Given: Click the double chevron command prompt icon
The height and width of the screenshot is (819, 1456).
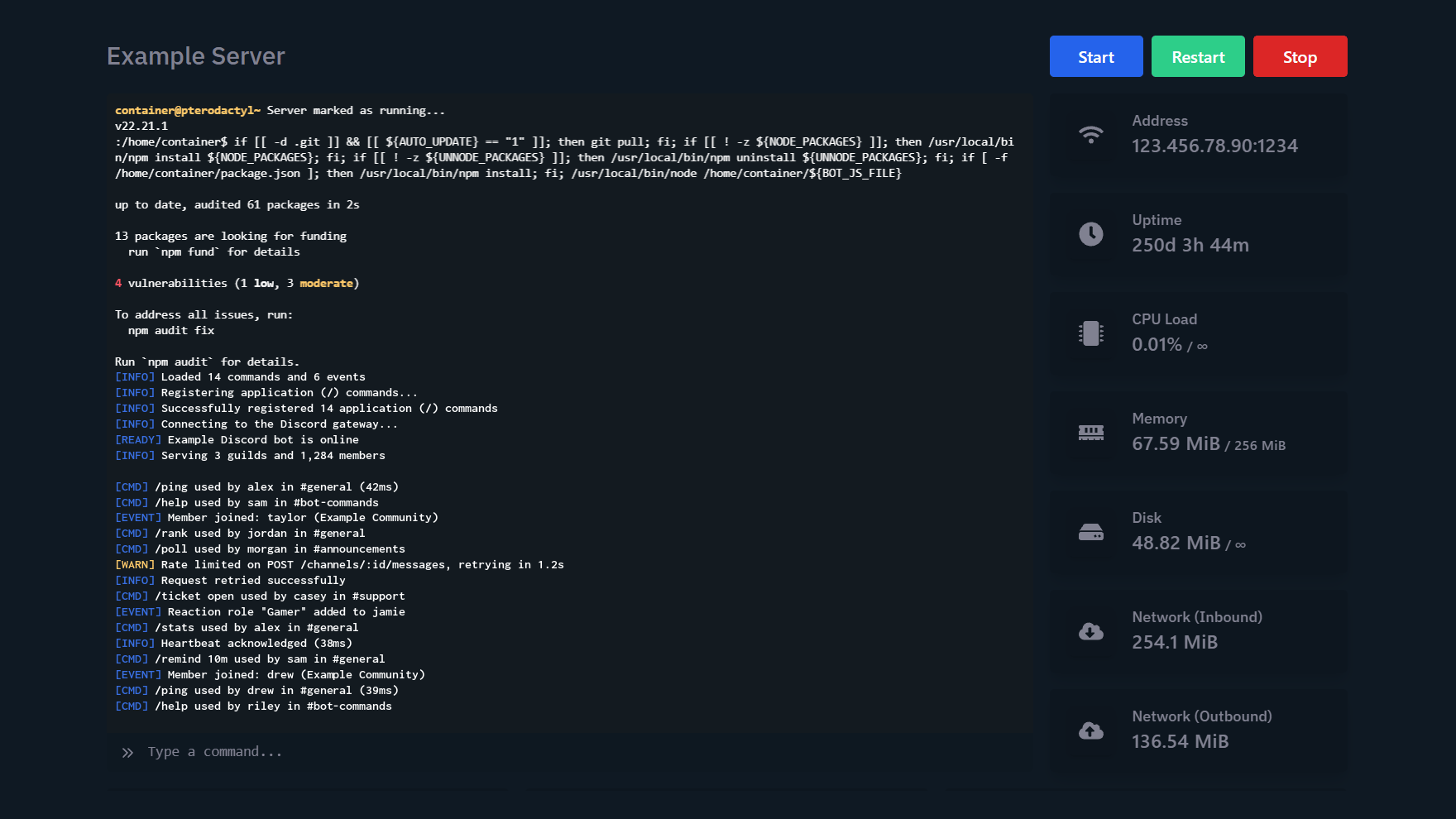Looking at the screenshot, I should (x=127, y=753).
